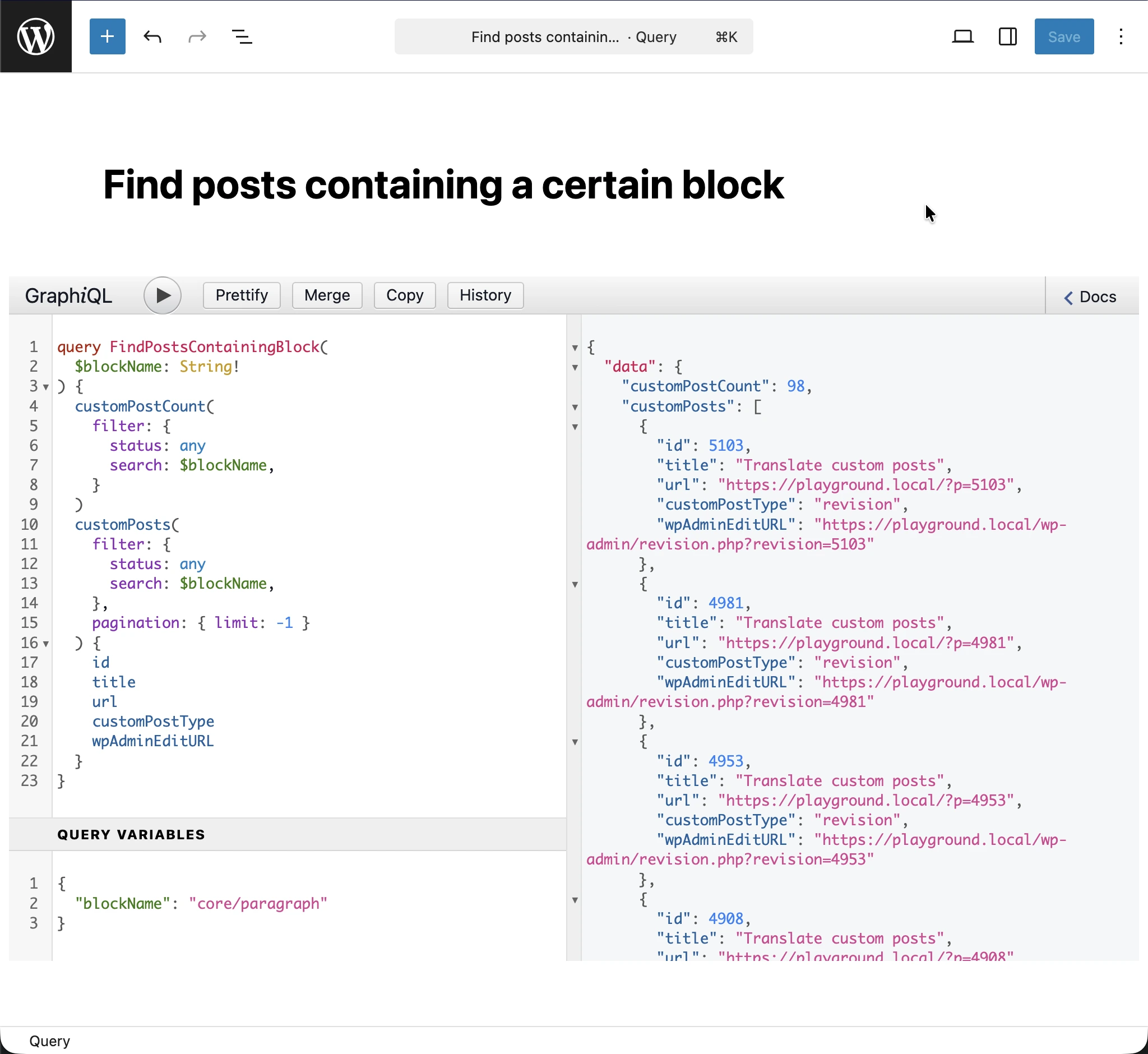Collapse the code fold at line 16
Viewport: 1148px width, 1054px height.
[46, 644]
